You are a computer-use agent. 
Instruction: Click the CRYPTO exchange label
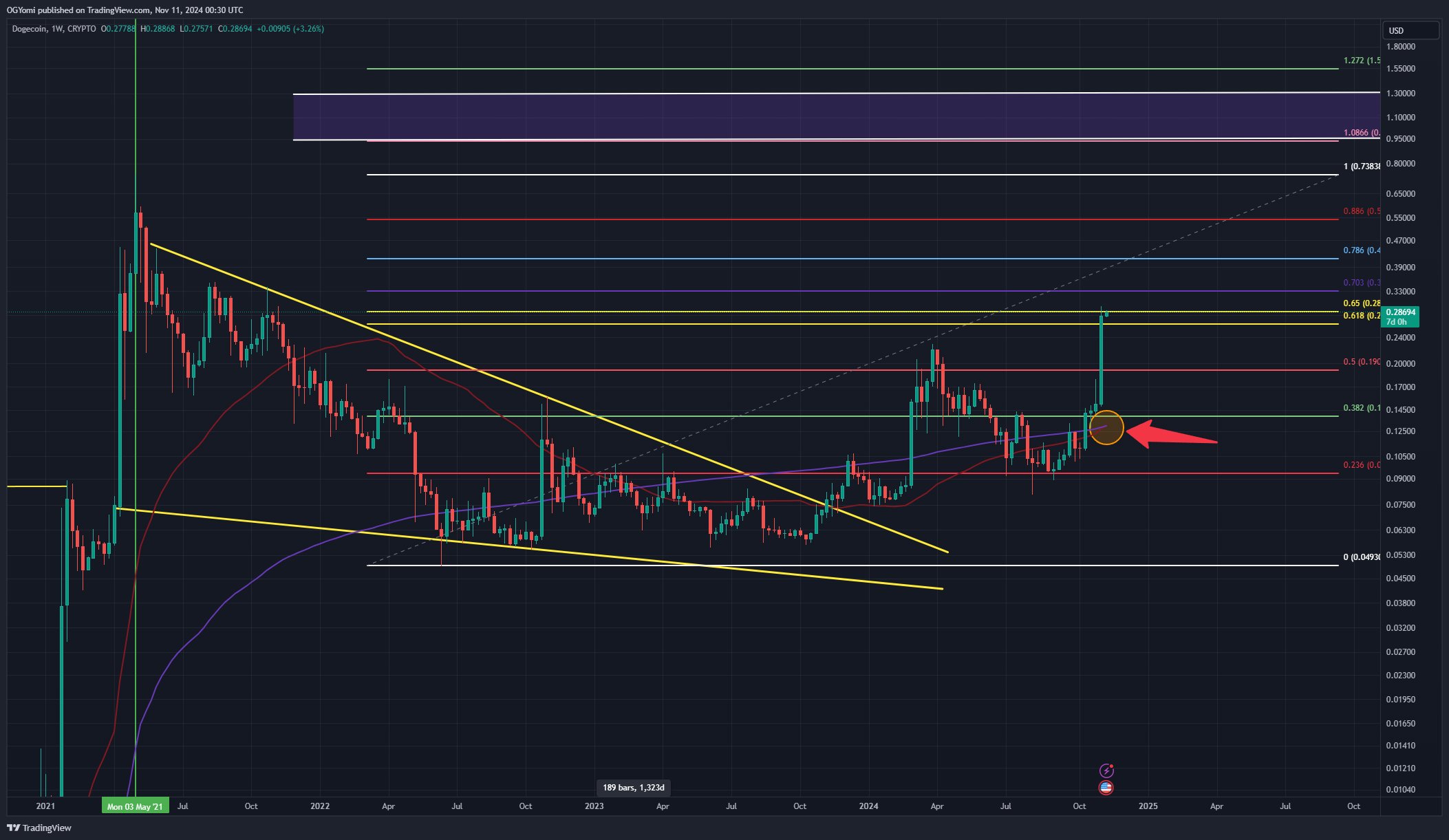point(82,30)
